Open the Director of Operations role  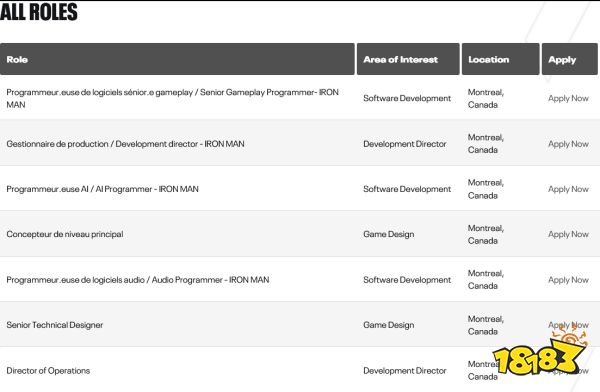[x=48, y=371]
